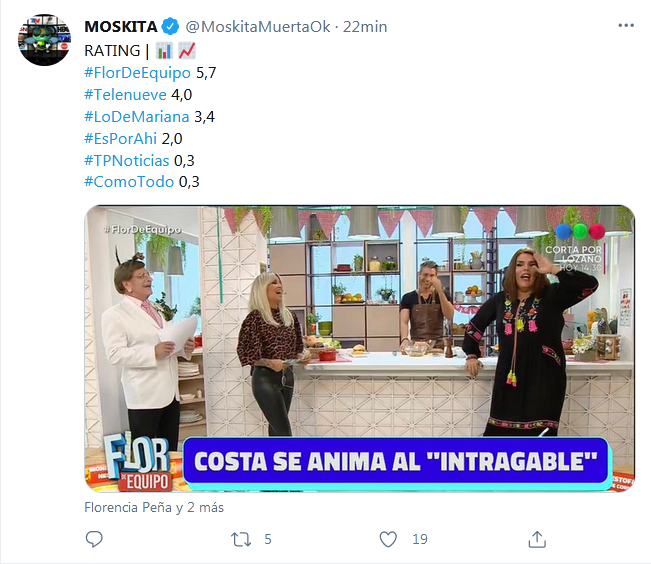Click the blue verified badge
Viewport: 651px width, 564px height.
pos(170,27)
